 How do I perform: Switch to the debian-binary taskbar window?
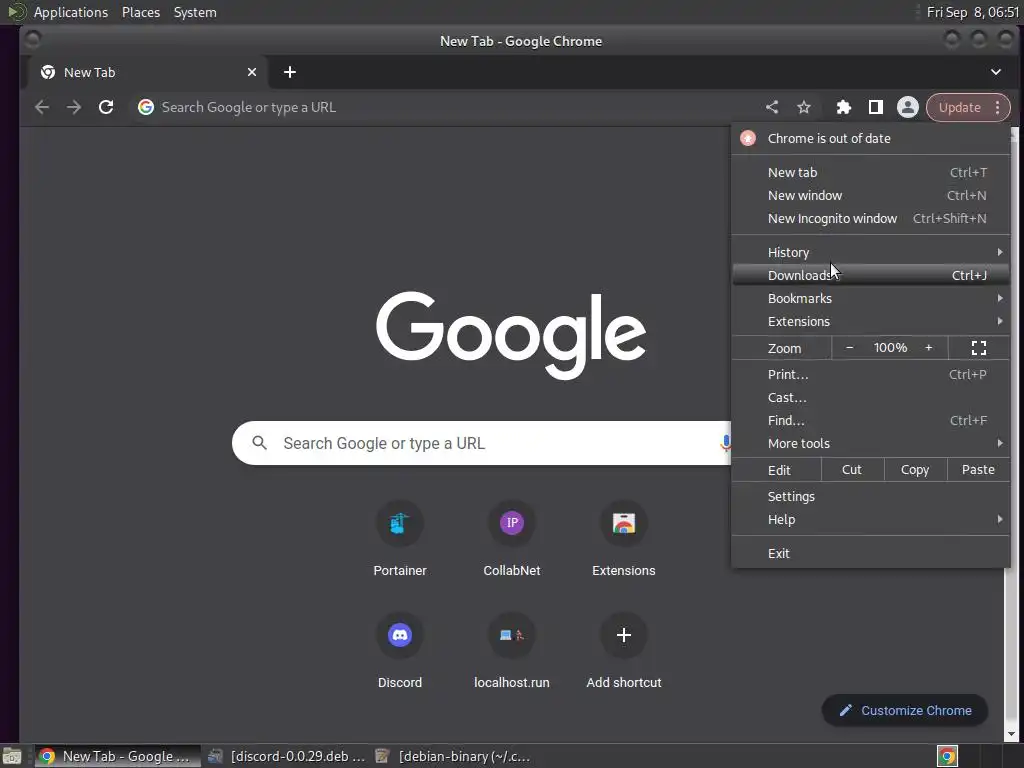453,756
